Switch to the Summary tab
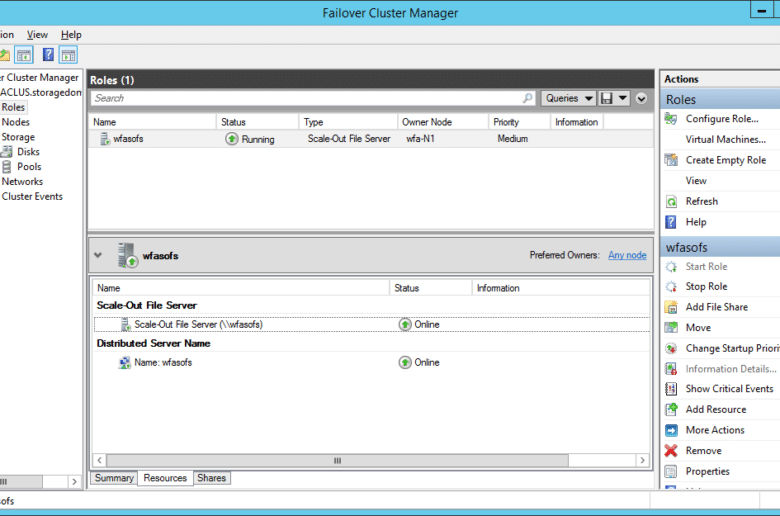This screenshot has width=780, height=516. (x=114, y=478)
